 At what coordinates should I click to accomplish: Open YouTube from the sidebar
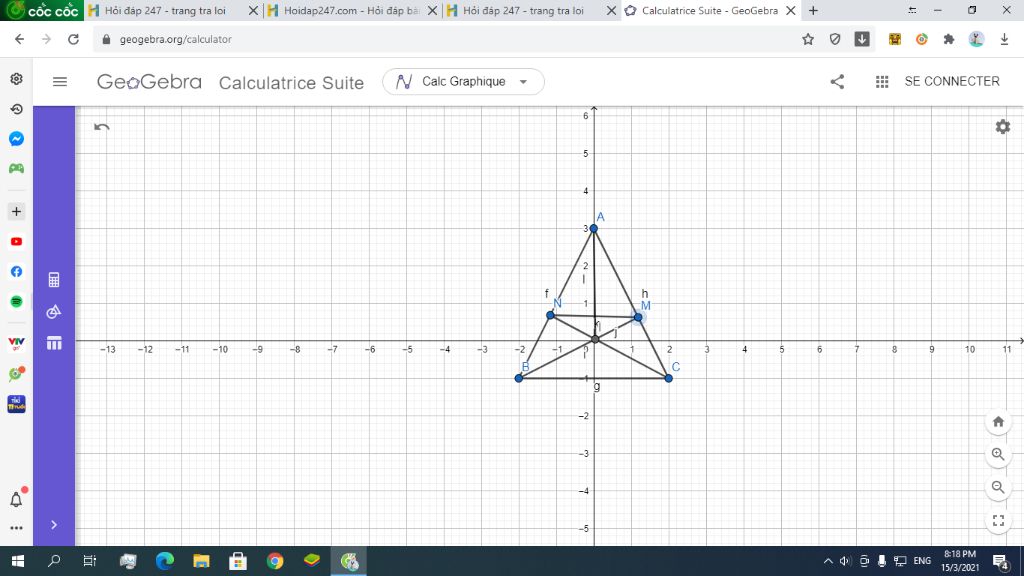click(16, 242)
